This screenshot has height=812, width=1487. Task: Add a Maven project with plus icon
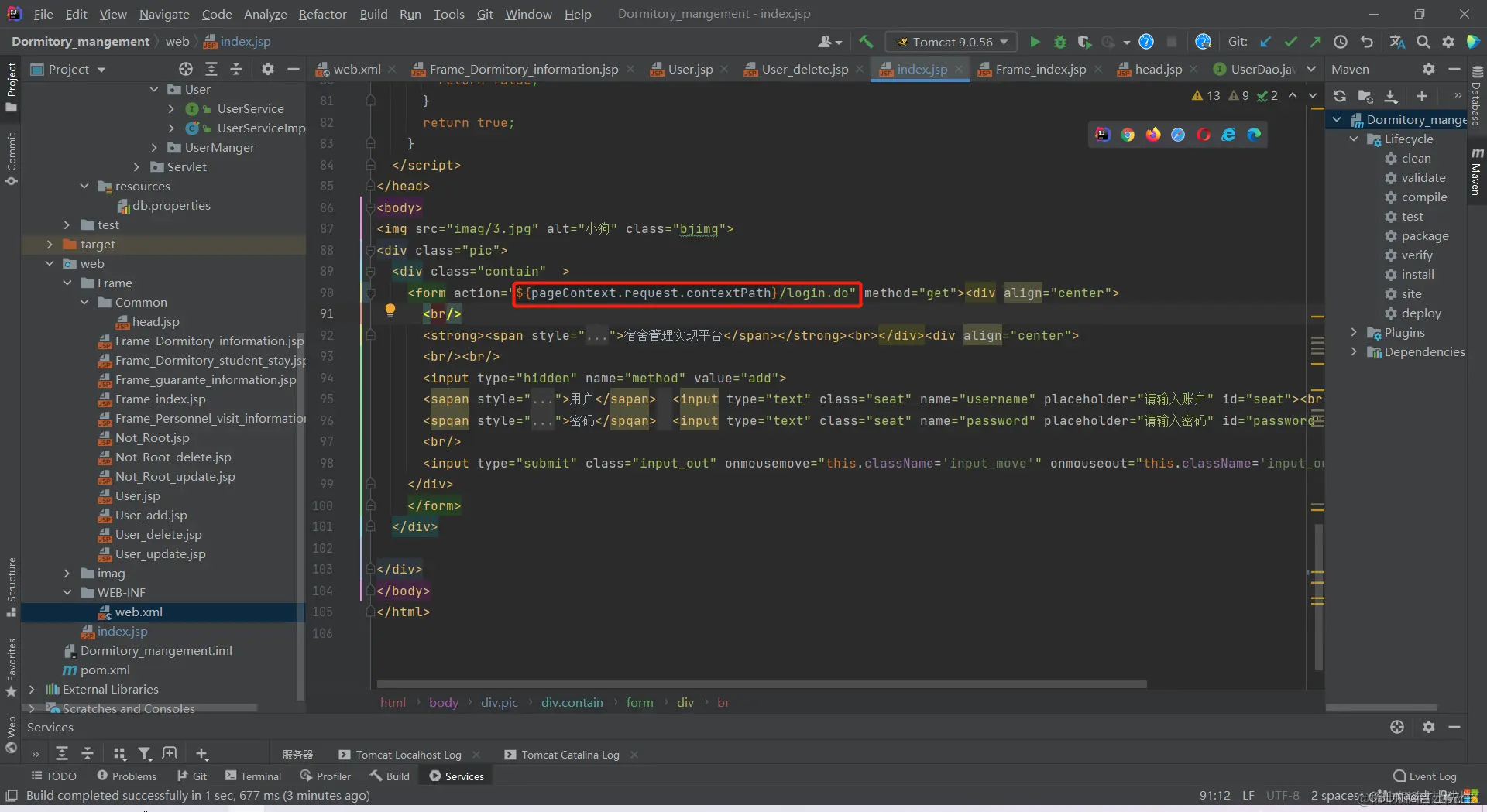1422,96
